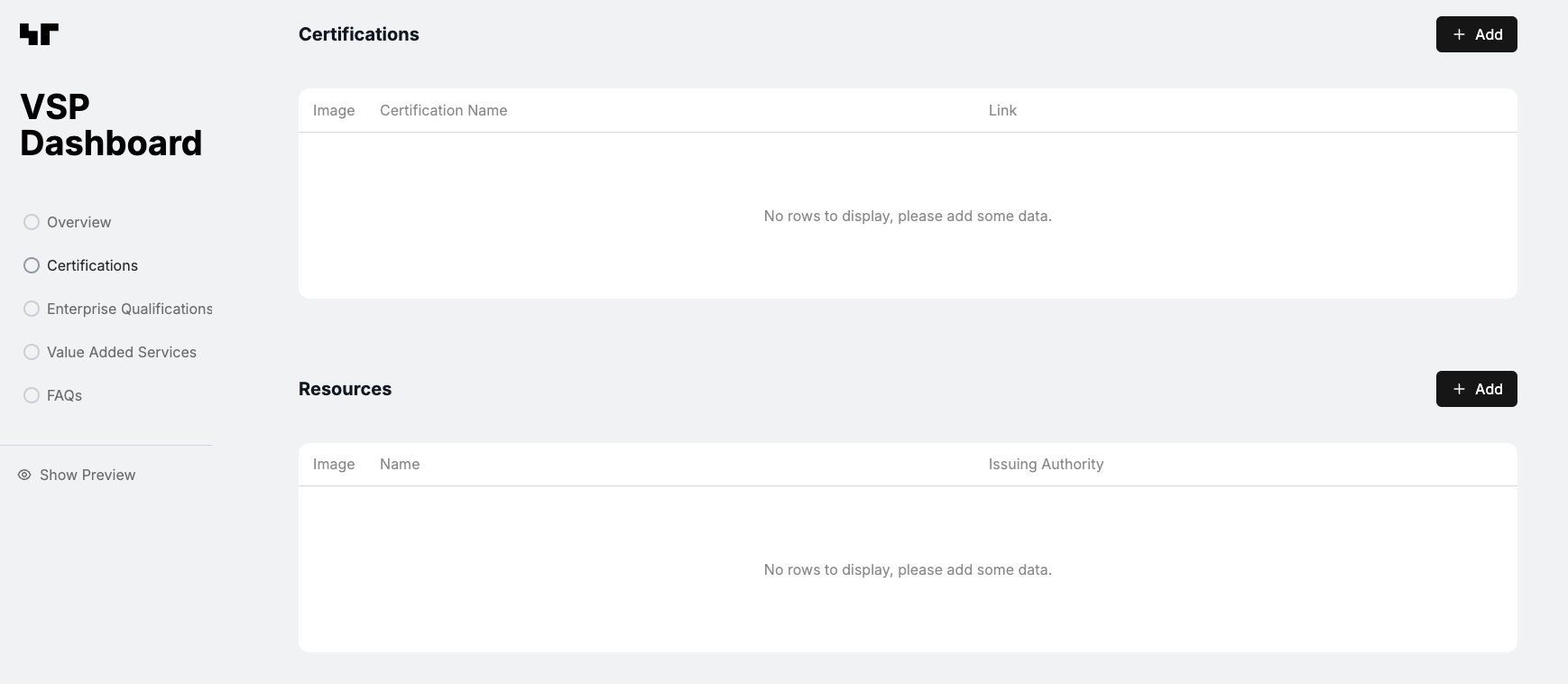Click the Image header in Certifications table
Screen dimensions: 1568x684
point(334,110)
